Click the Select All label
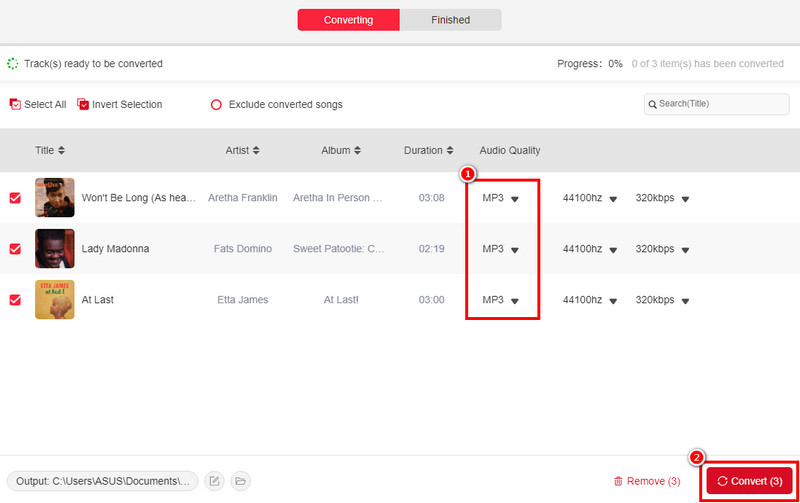The image size is (800, 503). coord(45,104)
